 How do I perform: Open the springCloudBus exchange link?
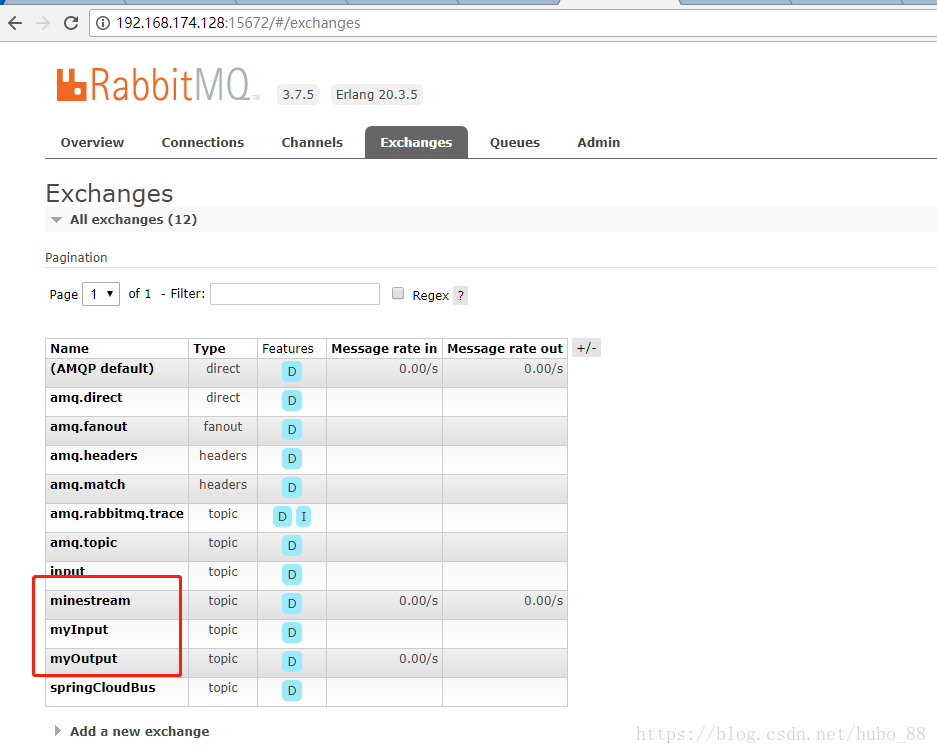102,688
